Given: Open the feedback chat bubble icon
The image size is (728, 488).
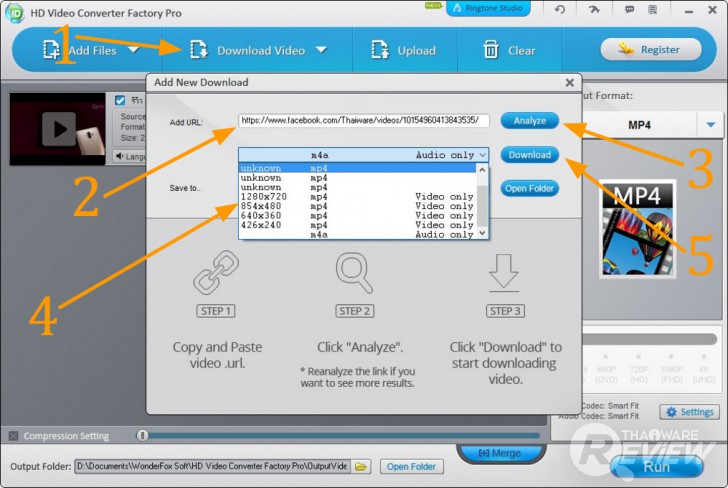Looking at the screenshot, I should click(x=629, y=9).
